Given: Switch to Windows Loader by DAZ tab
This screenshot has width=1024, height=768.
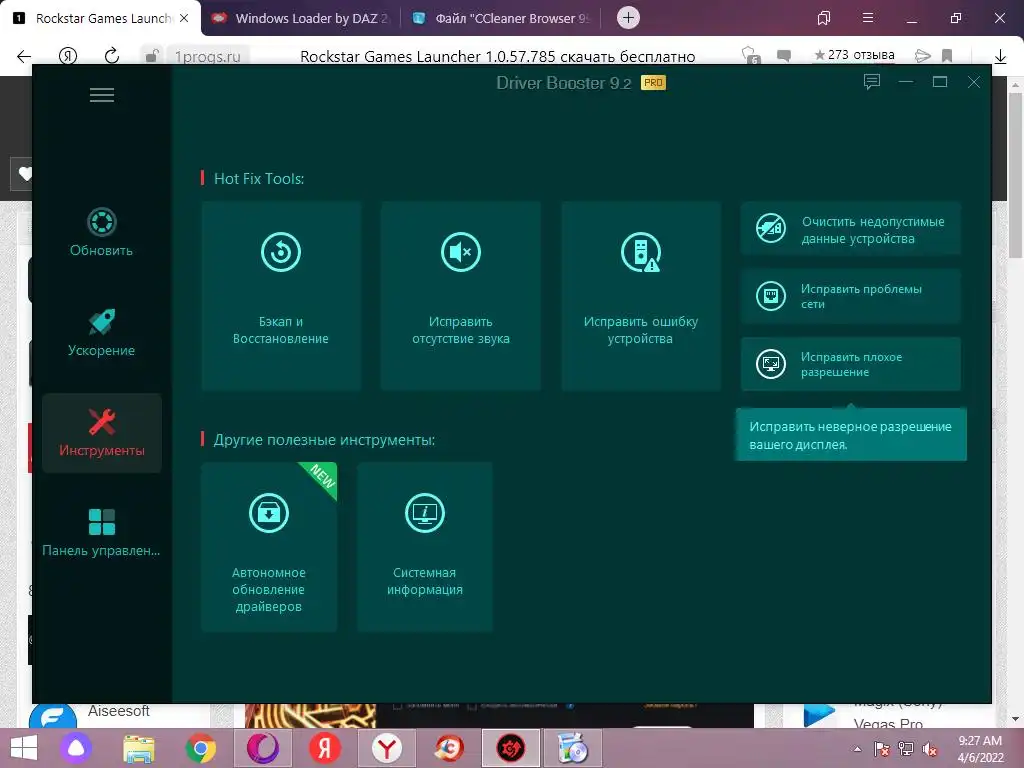Looking at the screenshot, I should (301, 18).
